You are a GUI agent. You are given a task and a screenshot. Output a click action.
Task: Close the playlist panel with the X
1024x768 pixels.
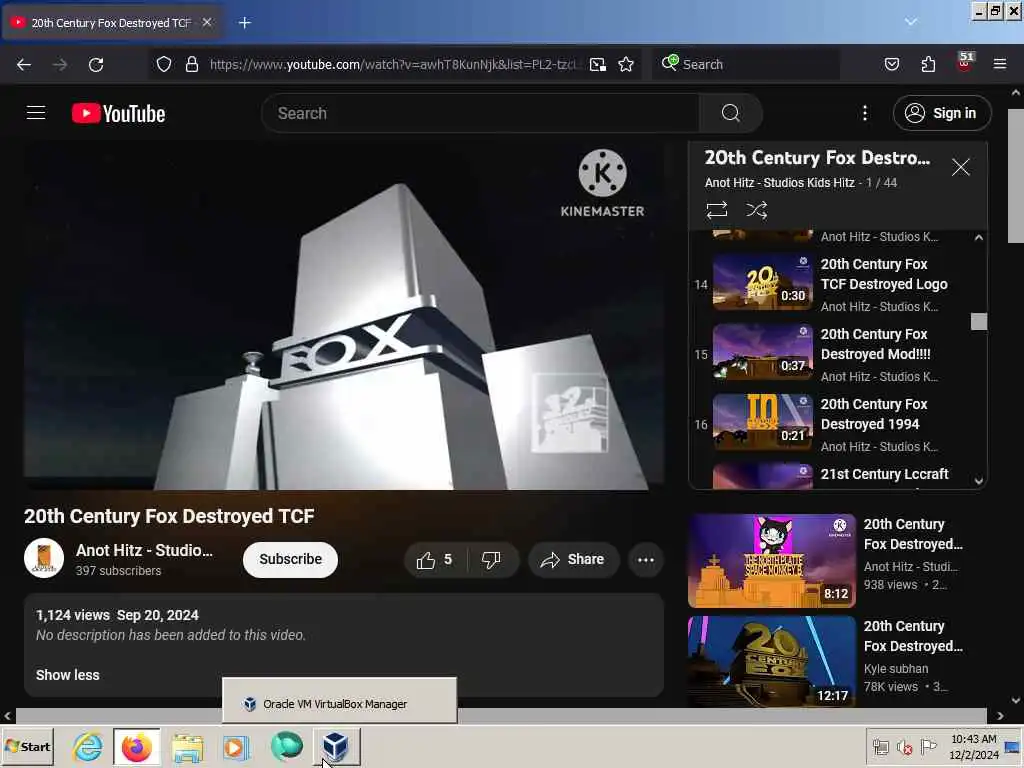tap(961, 167)
